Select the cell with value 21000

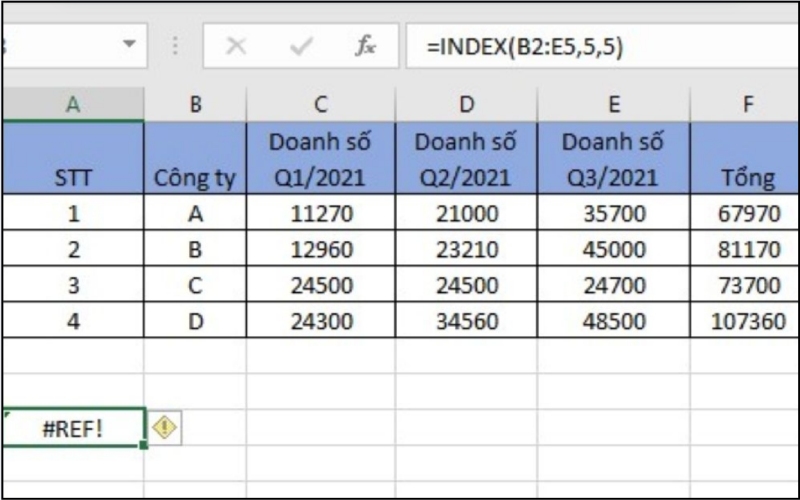(466, 212)
